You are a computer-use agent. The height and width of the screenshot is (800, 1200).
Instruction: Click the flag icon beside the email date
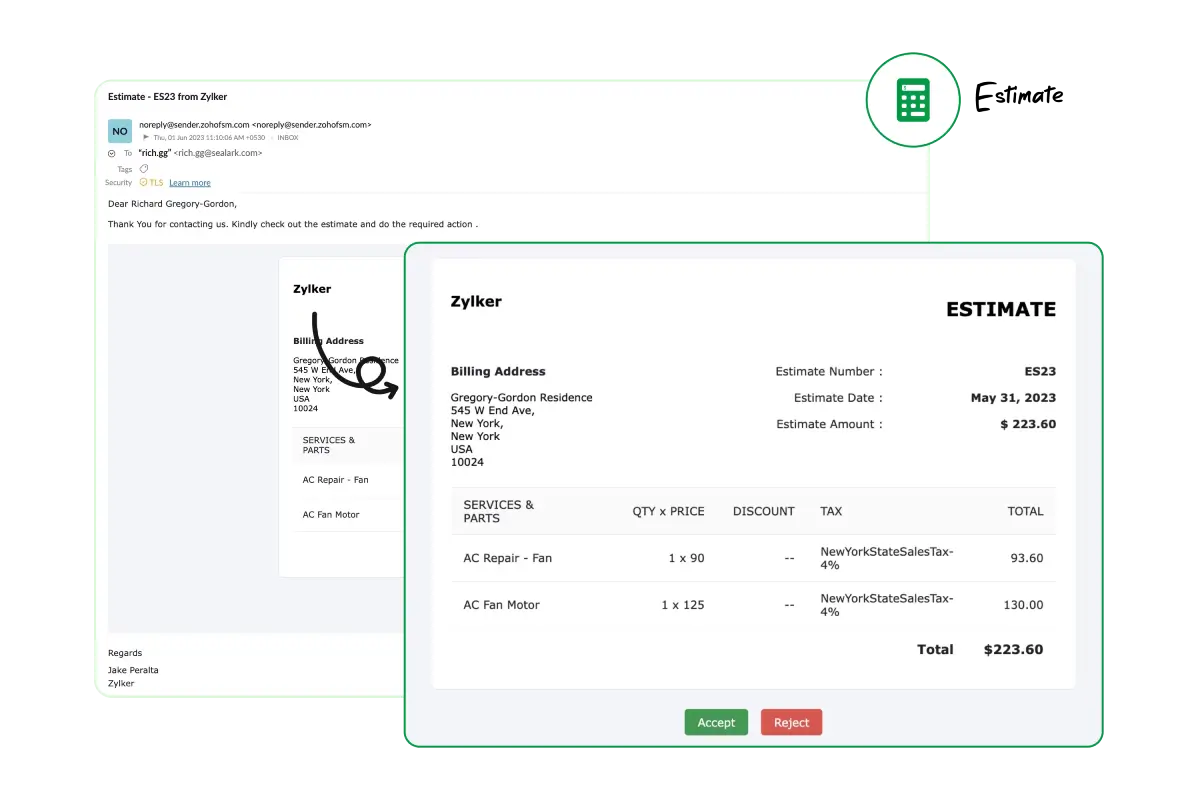click(146, 137)
